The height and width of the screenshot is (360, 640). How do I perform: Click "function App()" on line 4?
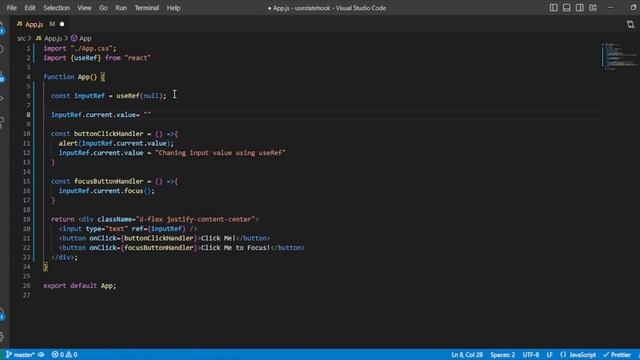point(70,77)
